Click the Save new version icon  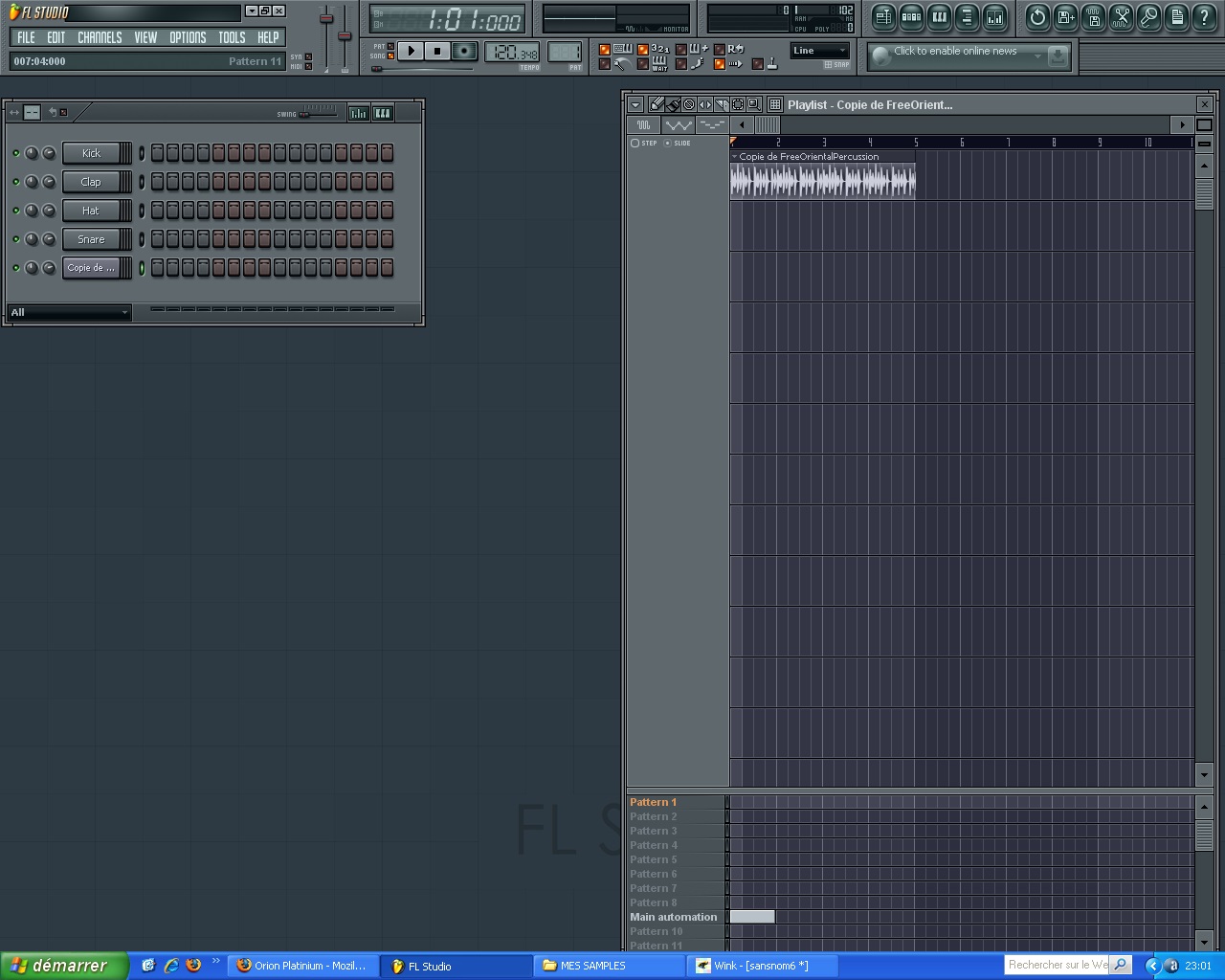coord(1065,17)
